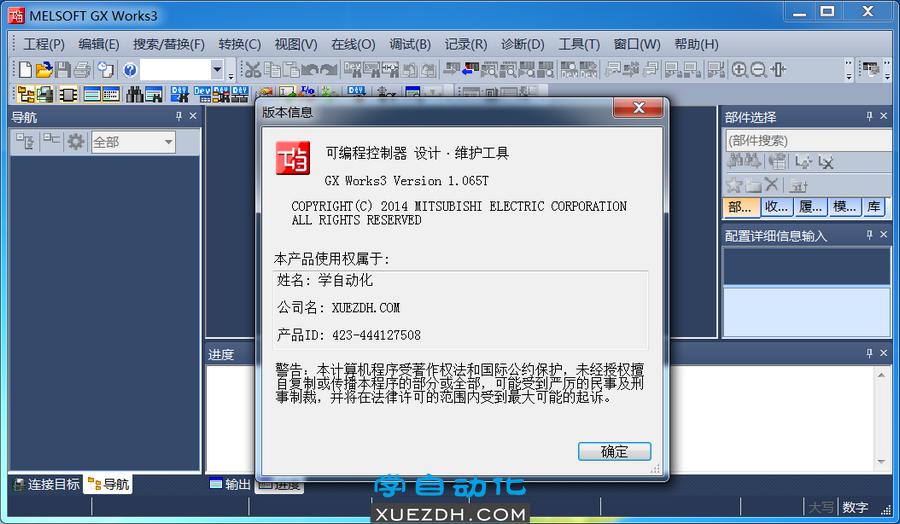Save the project with the floppy disk icon

[x=63, y=70]
